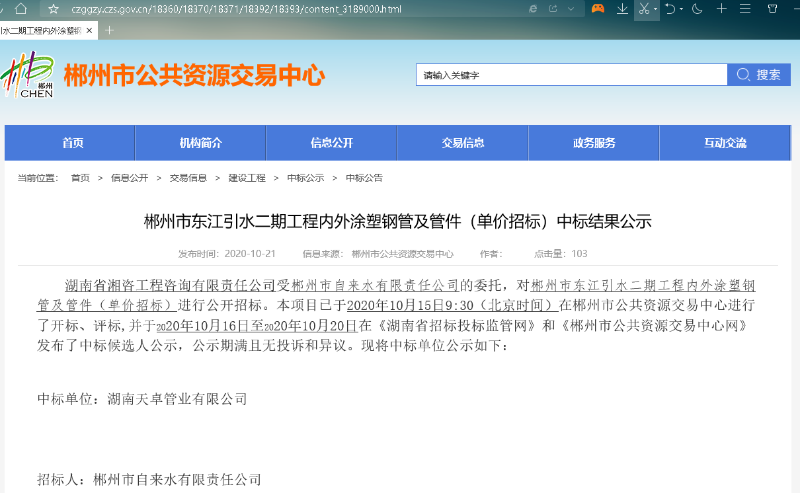Viewport: 800px width, 493px height.
Task: Open the 首页 navigation tab
Action: (72, 143)
